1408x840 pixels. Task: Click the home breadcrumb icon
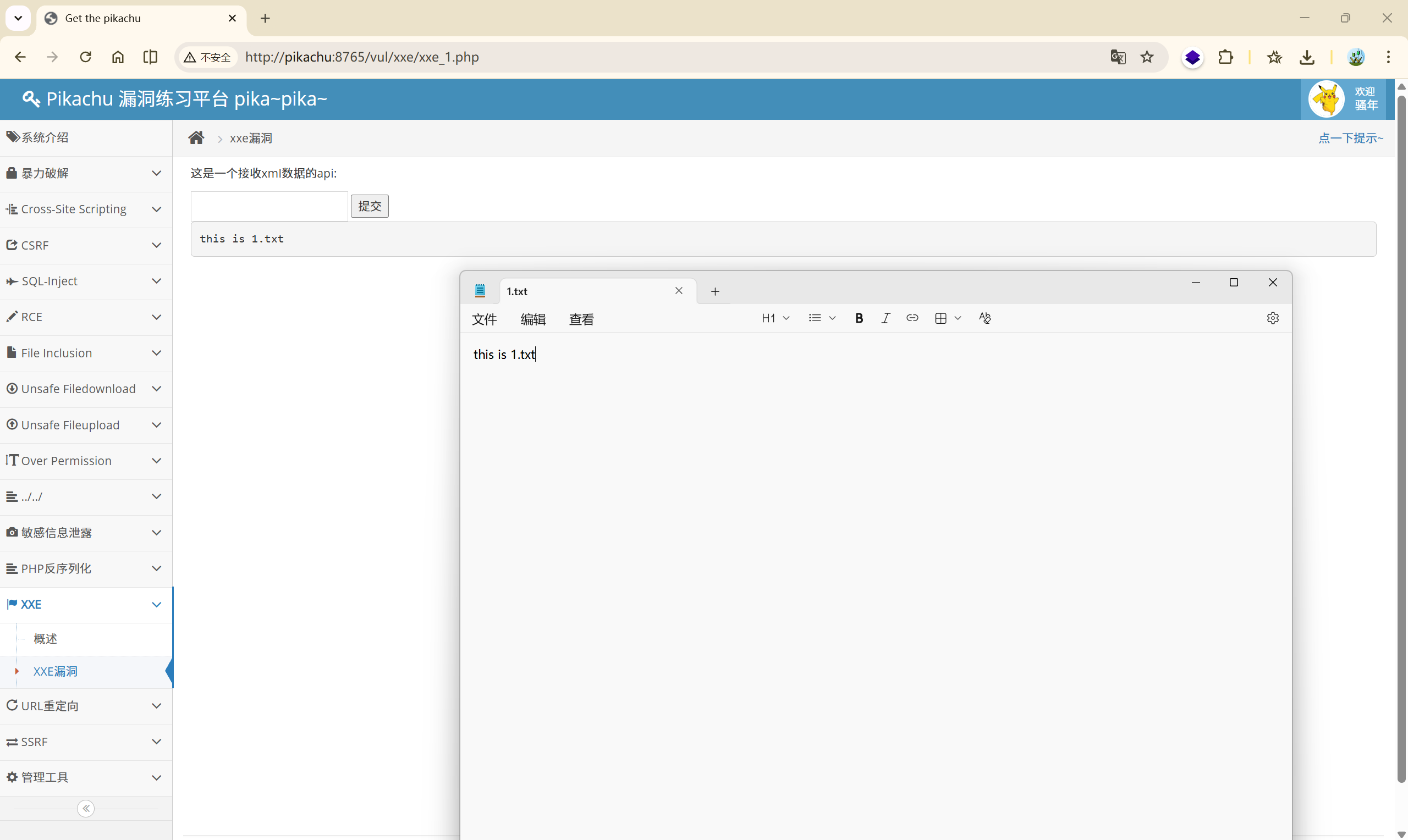(x=196, y=138)
